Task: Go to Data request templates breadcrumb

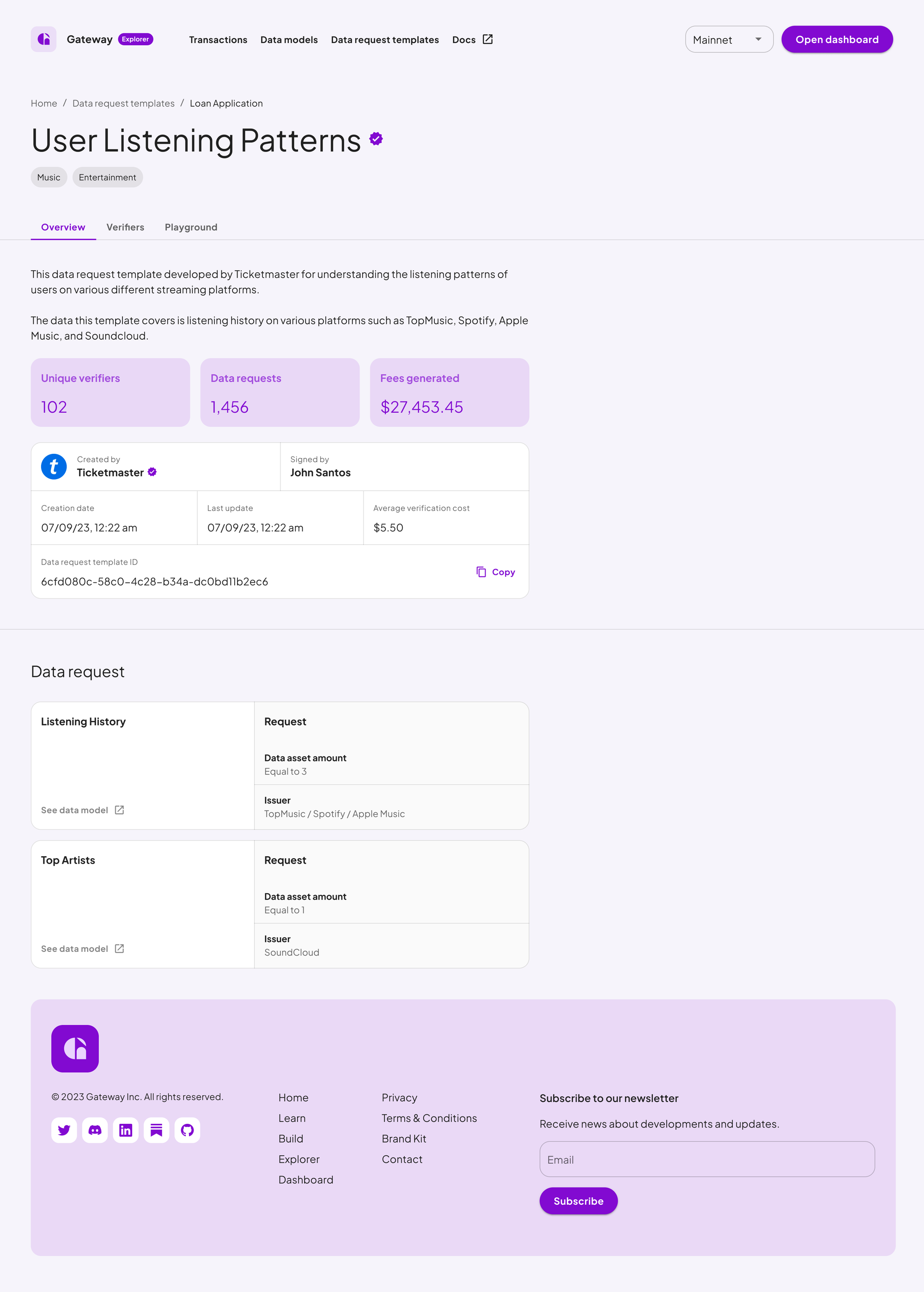Action: [123, 104]
